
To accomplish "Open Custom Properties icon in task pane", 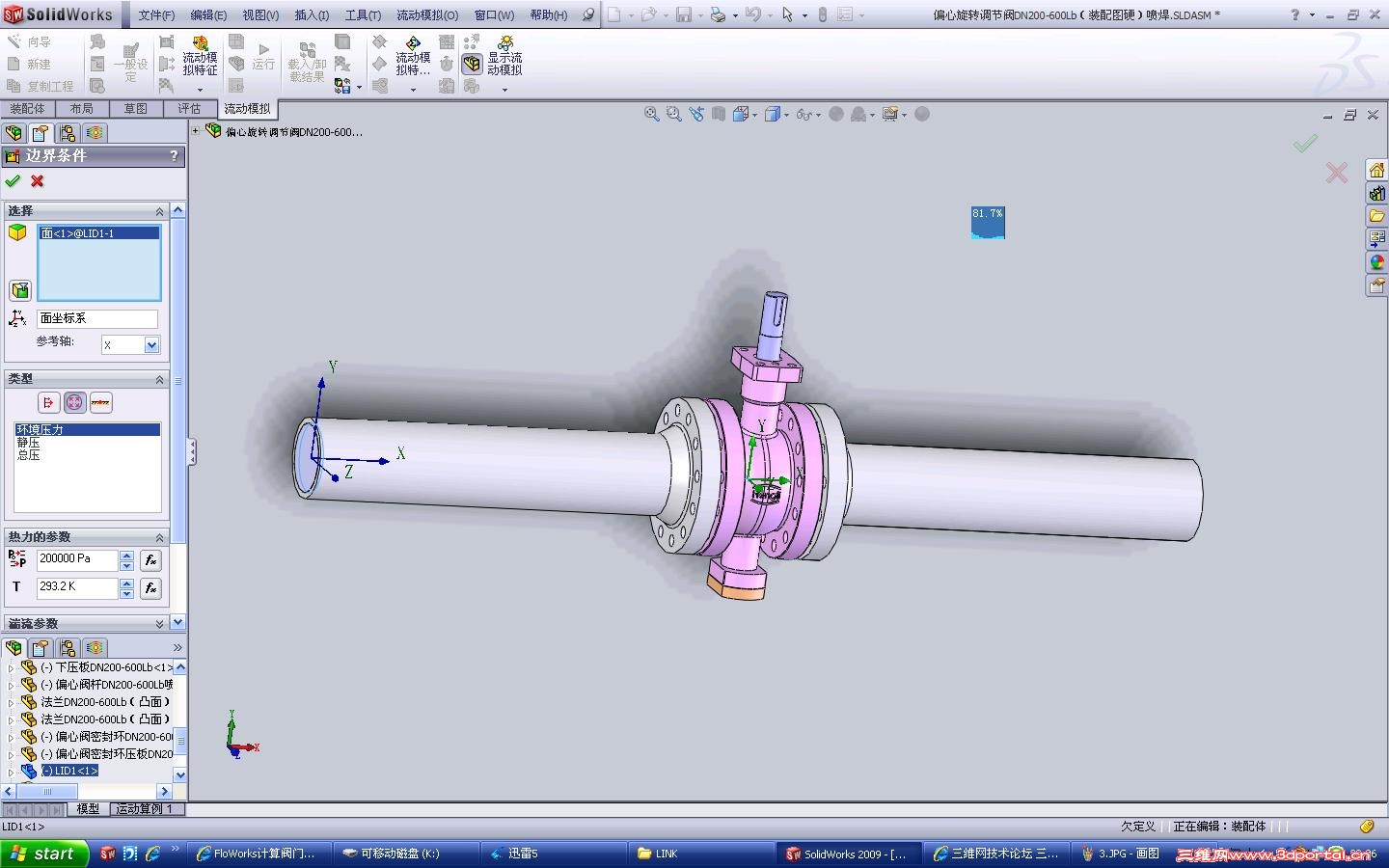I will 1376,285.
